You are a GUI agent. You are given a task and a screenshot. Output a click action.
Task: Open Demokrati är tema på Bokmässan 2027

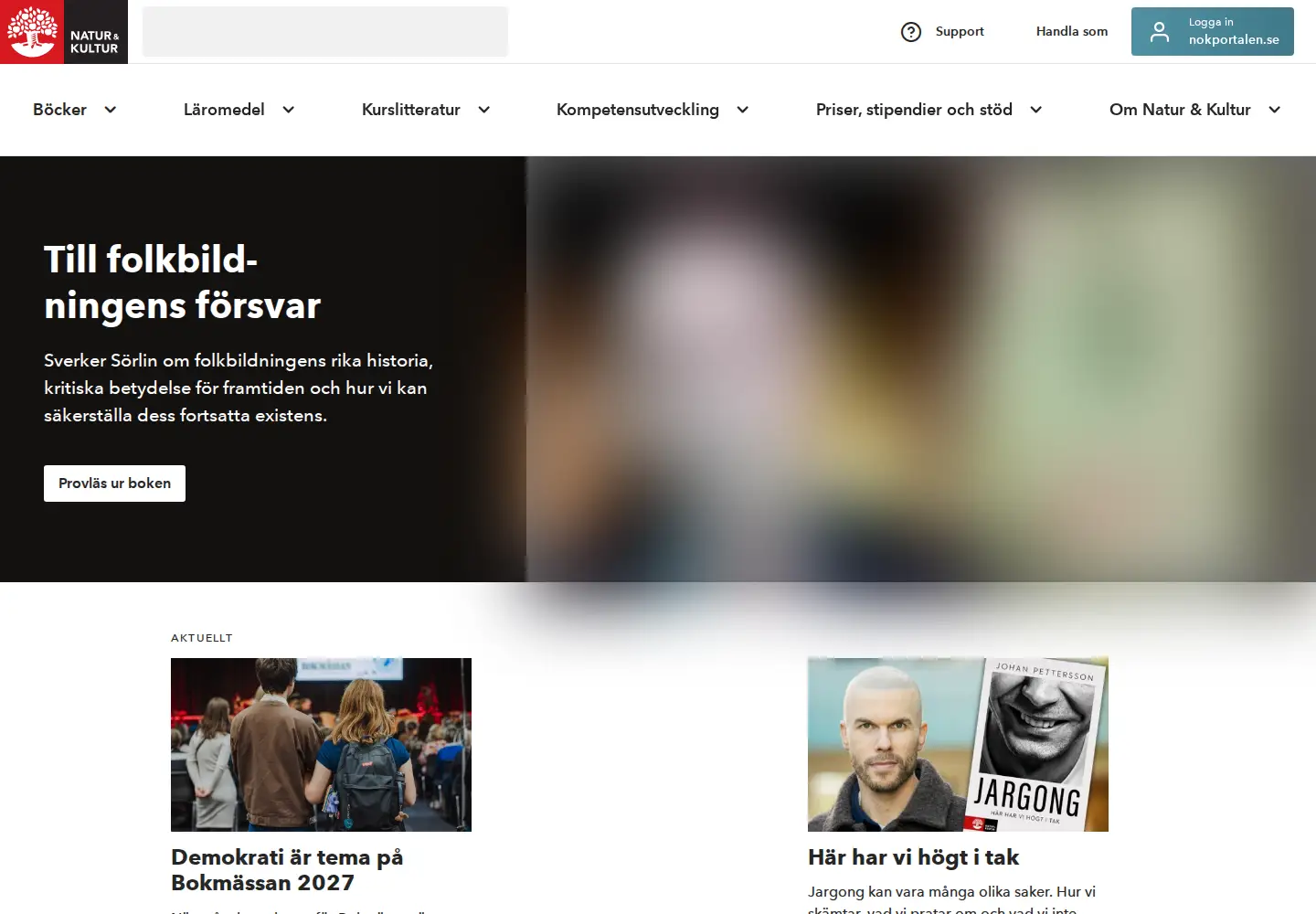pyautogui.click(x=287, y=870)
